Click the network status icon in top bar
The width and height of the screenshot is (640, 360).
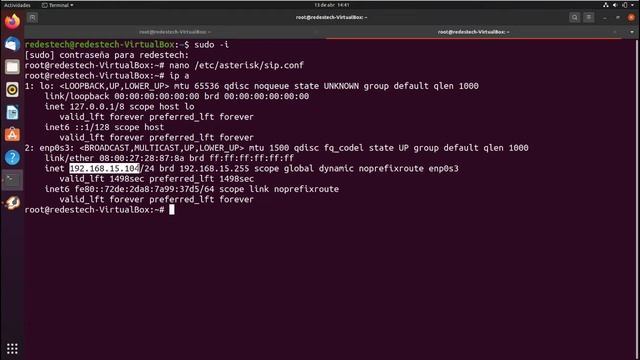(x=606, y=5)
